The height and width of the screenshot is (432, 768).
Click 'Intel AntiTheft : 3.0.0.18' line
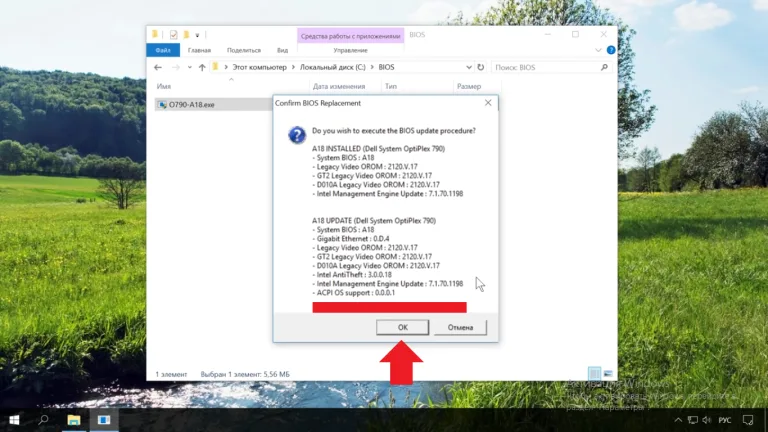point(352,275)
